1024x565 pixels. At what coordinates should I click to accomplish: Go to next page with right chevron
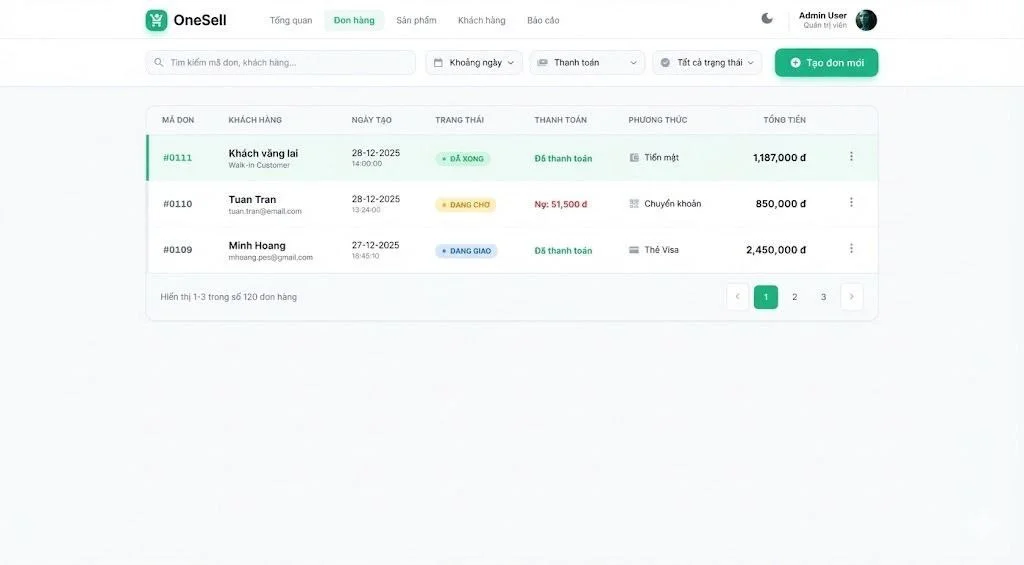point(851,297)
